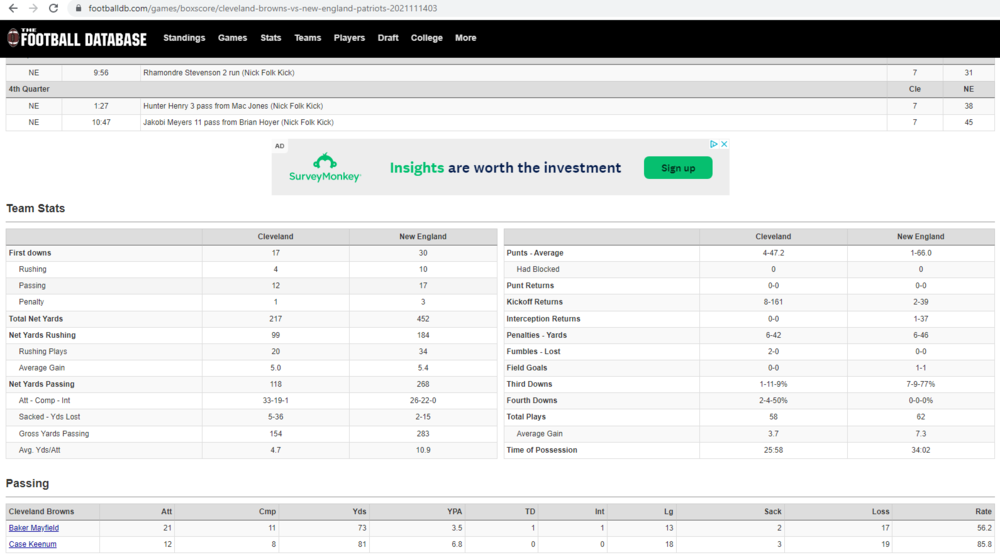Viewport: 1000px width, 555px height.
Task: Reload the page with the refresh icon
Action: 54,8
